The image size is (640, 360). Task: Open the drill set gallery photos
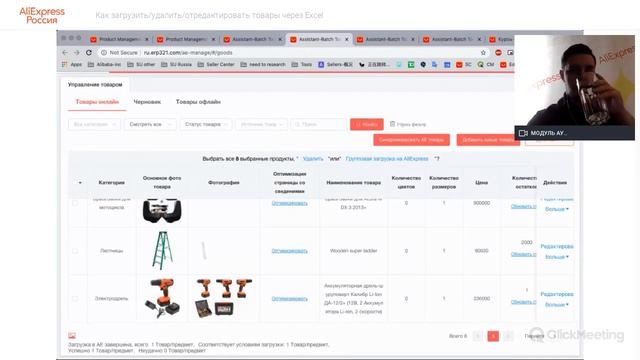click(x=224, y=298)
